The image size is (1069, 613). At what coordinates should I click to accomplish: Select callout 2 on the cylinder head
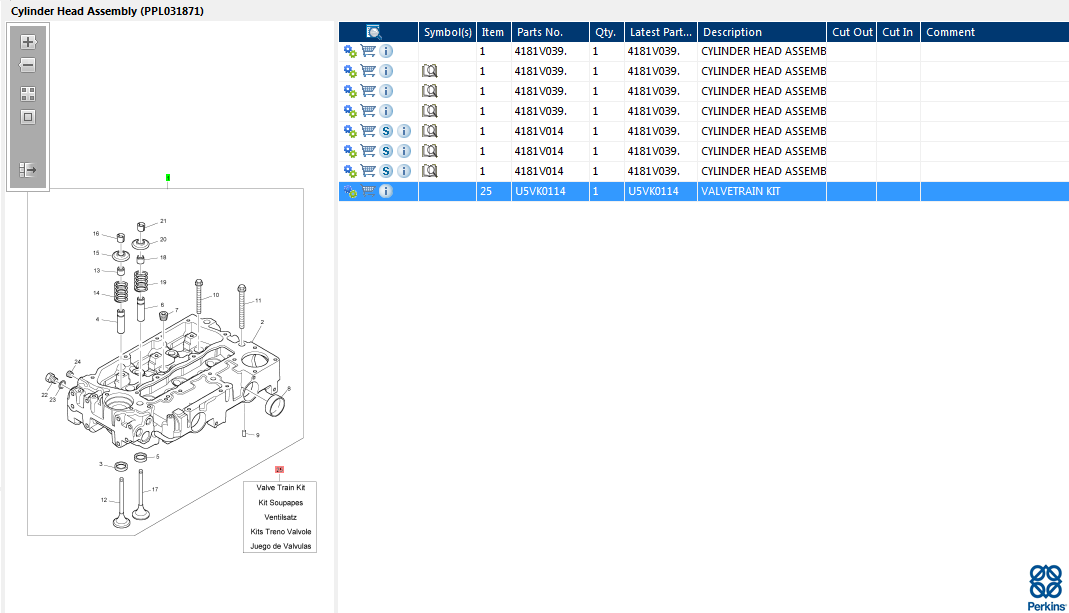pyautogui.click(x=262, y=323)
